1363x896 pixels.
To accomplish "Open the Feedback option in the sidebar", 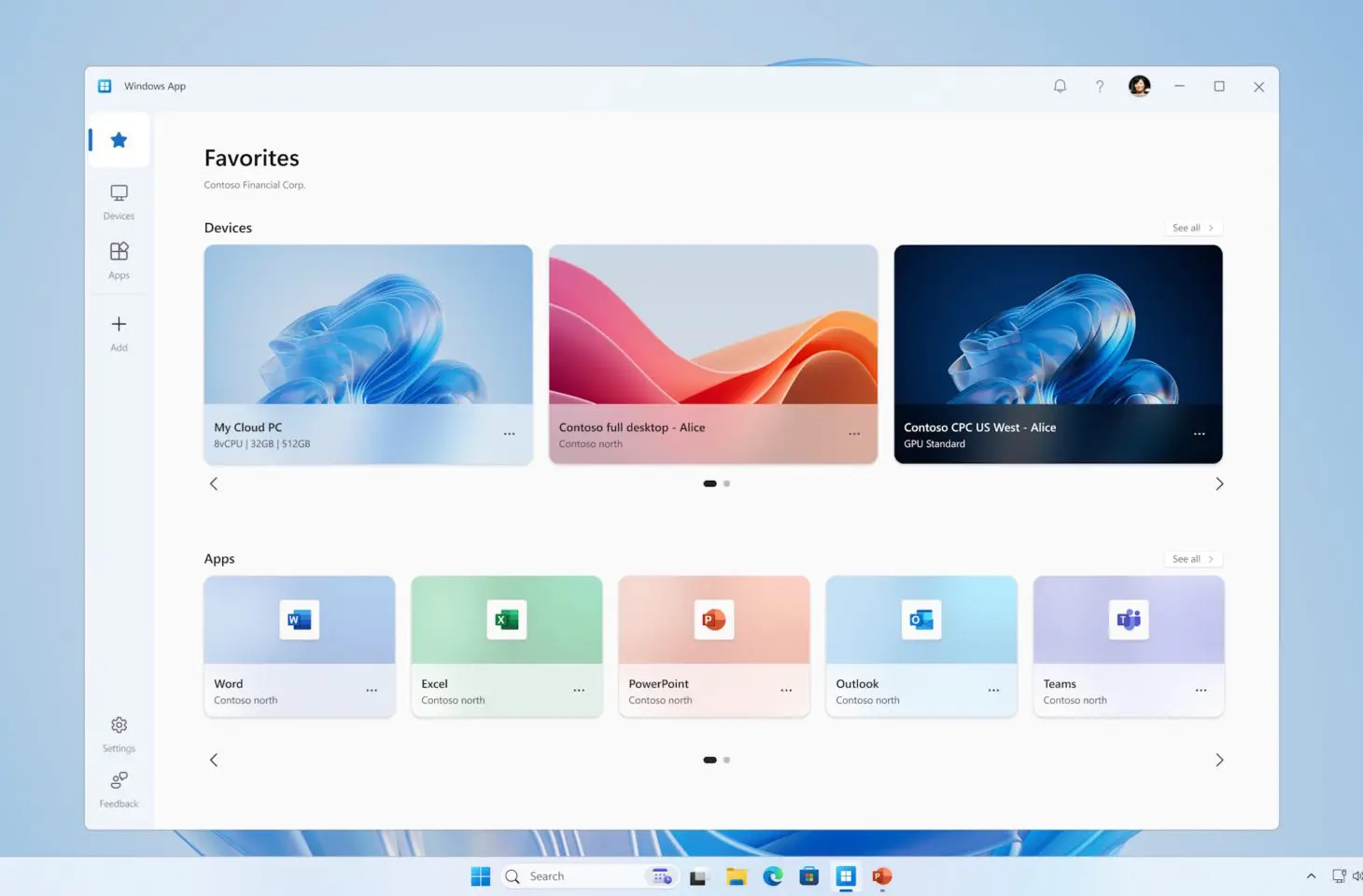I will 119,789.
